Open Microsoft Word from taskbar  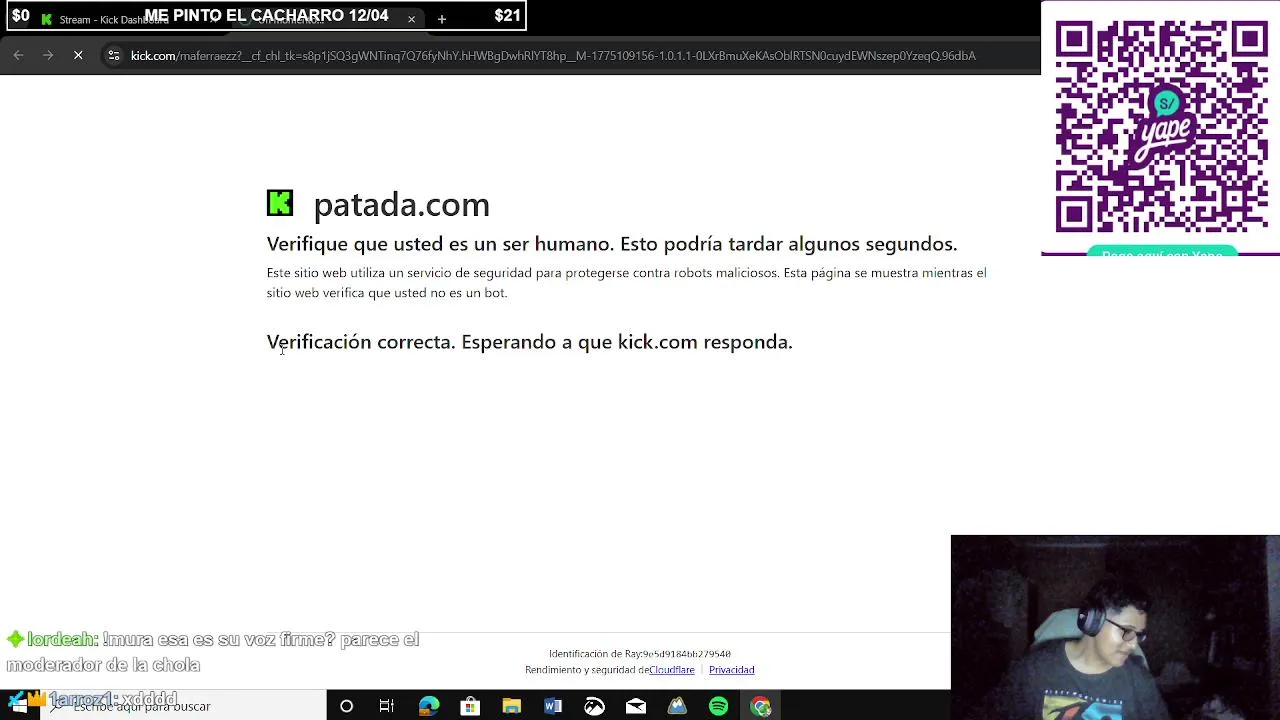coord(553,706)
